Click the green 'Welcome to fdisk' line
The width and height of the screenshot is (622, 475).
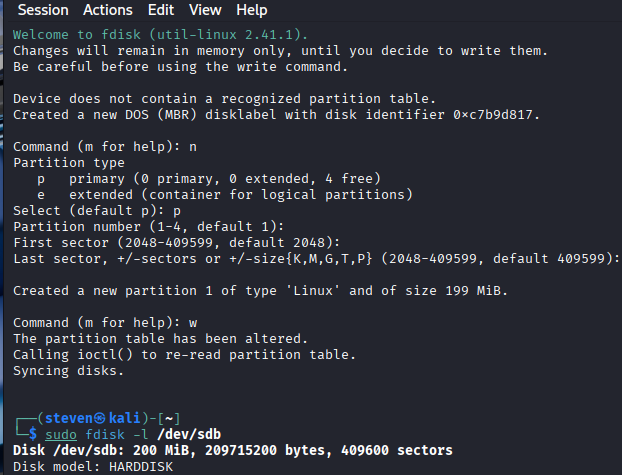point(142,35)
